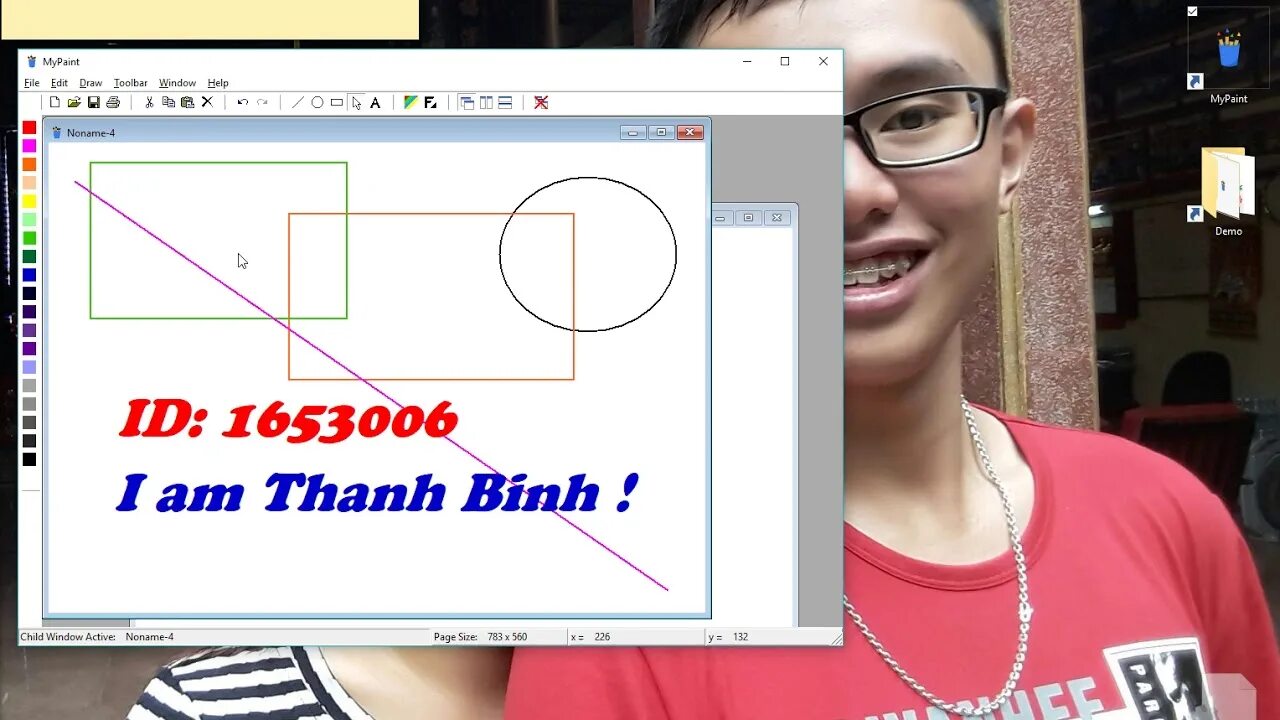Maximize the background child window
Screen dimensions: 1280x720
748,217
